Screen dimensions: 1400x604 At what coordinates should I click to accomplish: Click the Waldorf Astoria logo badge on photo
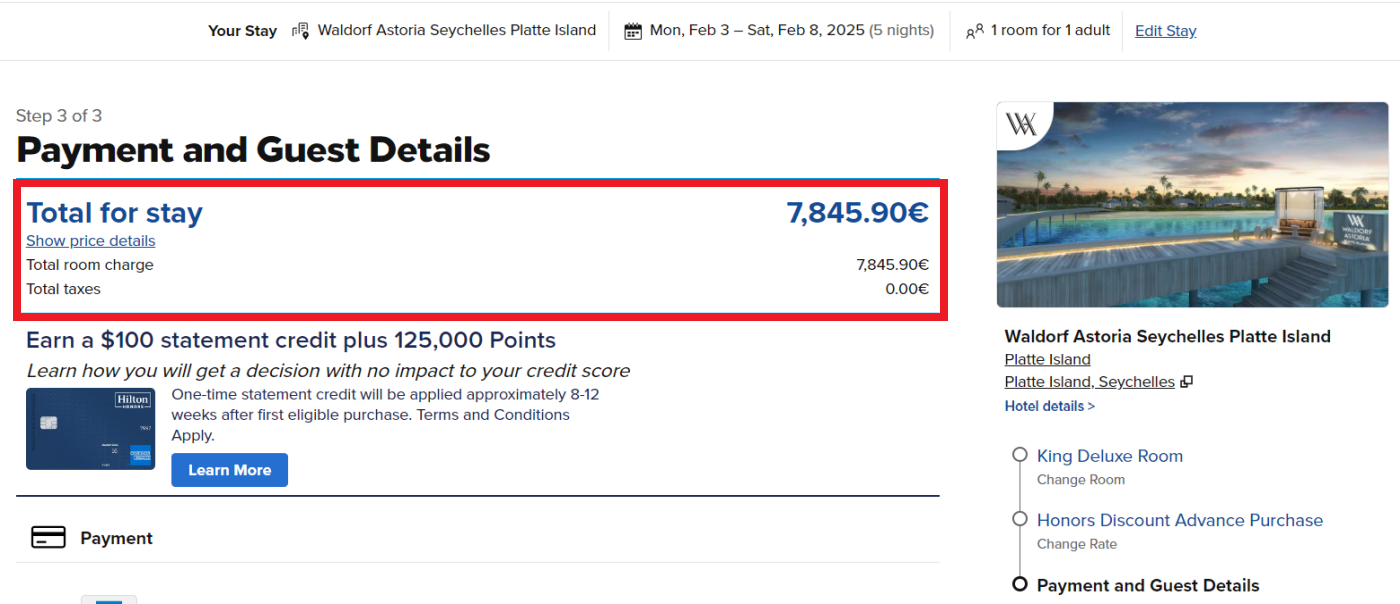[1021, 125]
